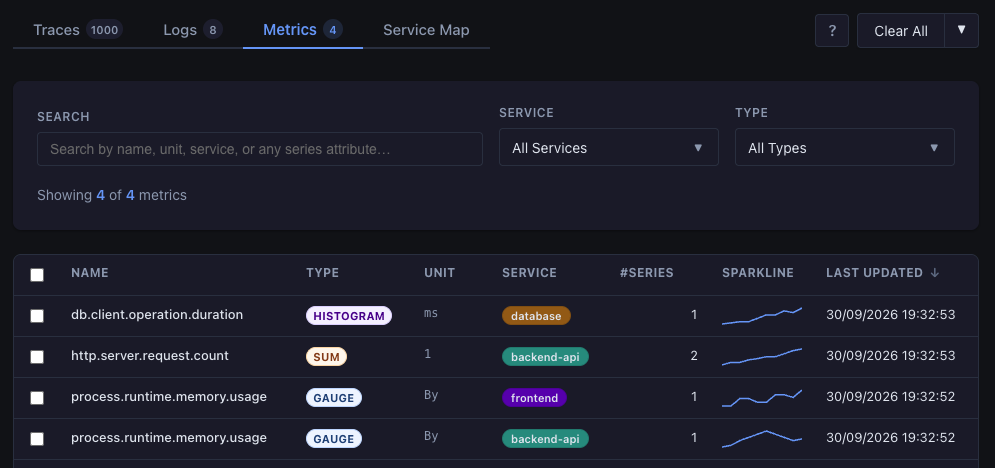Click the Sparkline column header
Viewport: 995px width, 468px height.
pyautogui.click(x=758, y=273)
